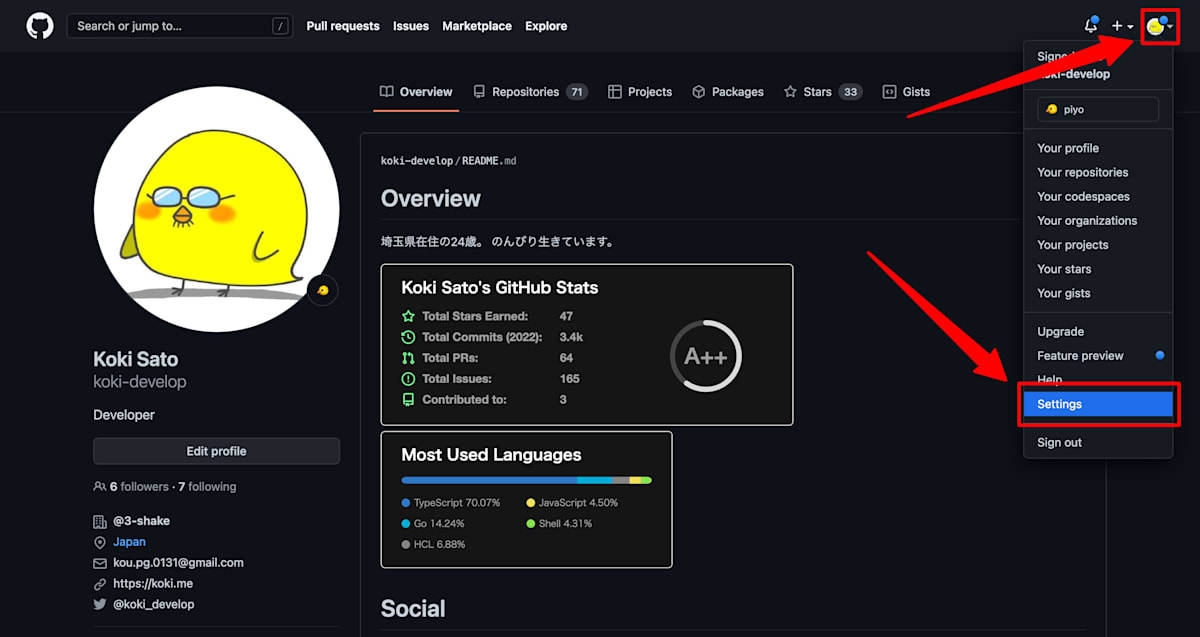Click the cube icon on Packages tab
Viewport: 1200px width, 637px height.
699,92
